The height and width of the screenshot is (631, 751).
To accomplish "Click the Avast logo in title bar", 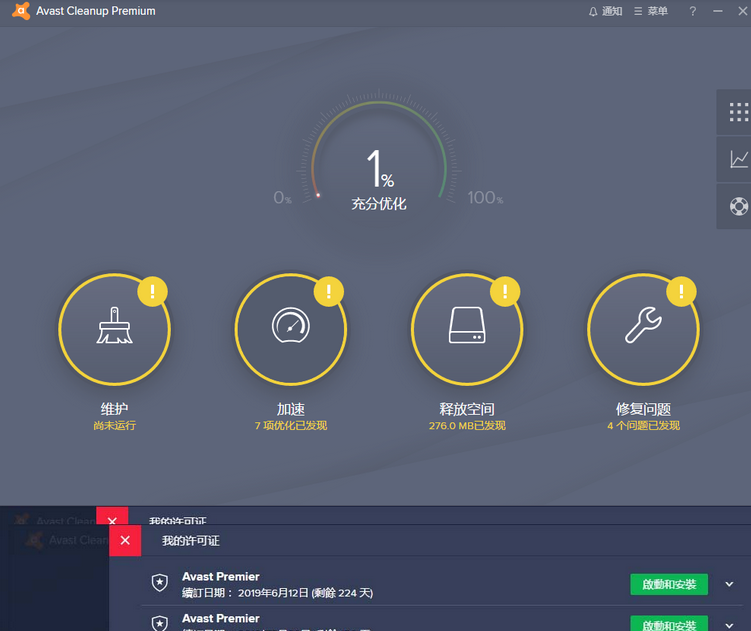I will click(x=21, y=11).
